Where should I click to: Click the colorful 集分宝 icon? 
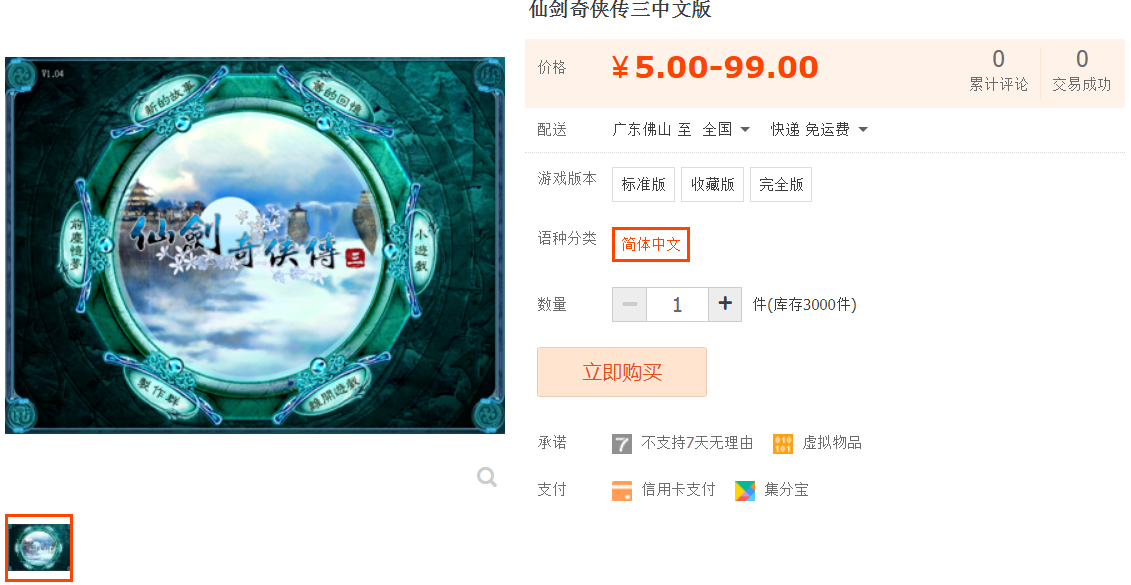(x=745, y=491)
